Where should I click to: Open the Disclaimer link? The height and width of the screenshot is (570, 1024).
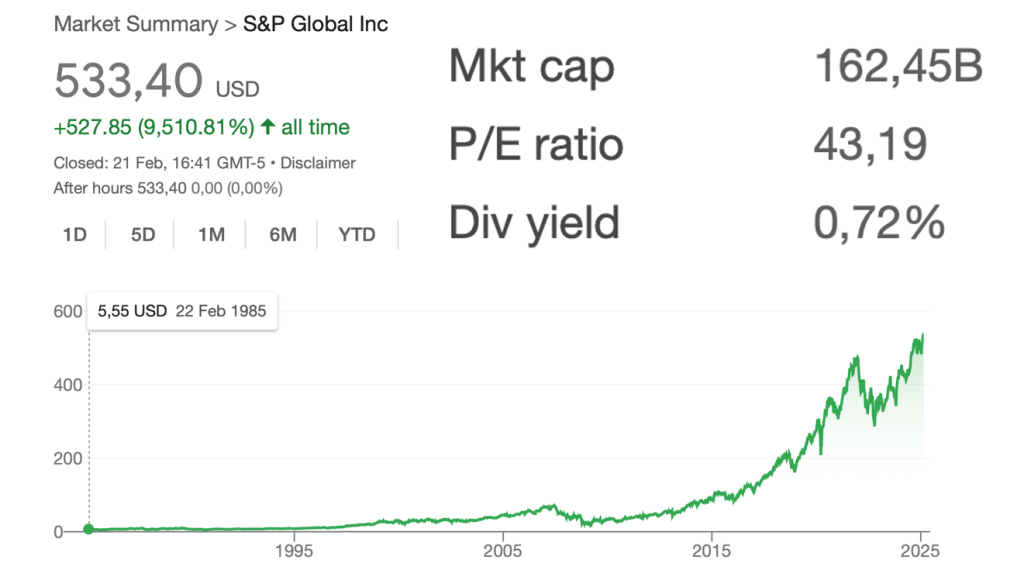tap(321, 162)
